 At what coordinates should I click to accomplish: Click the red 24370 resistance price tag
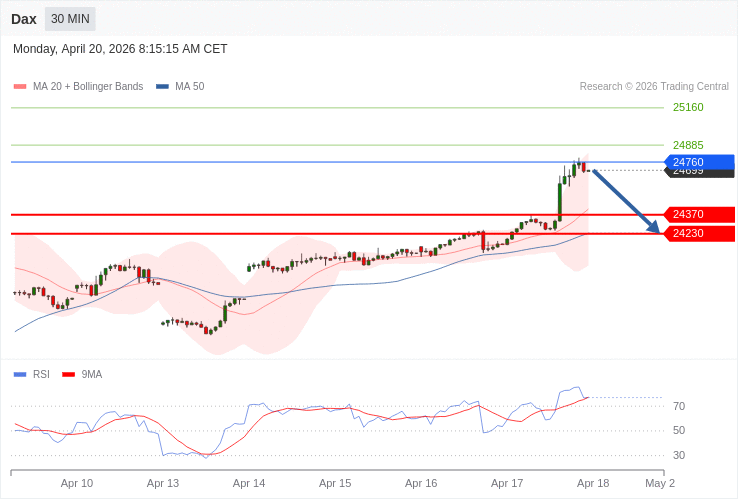click(x=699, y=214)
